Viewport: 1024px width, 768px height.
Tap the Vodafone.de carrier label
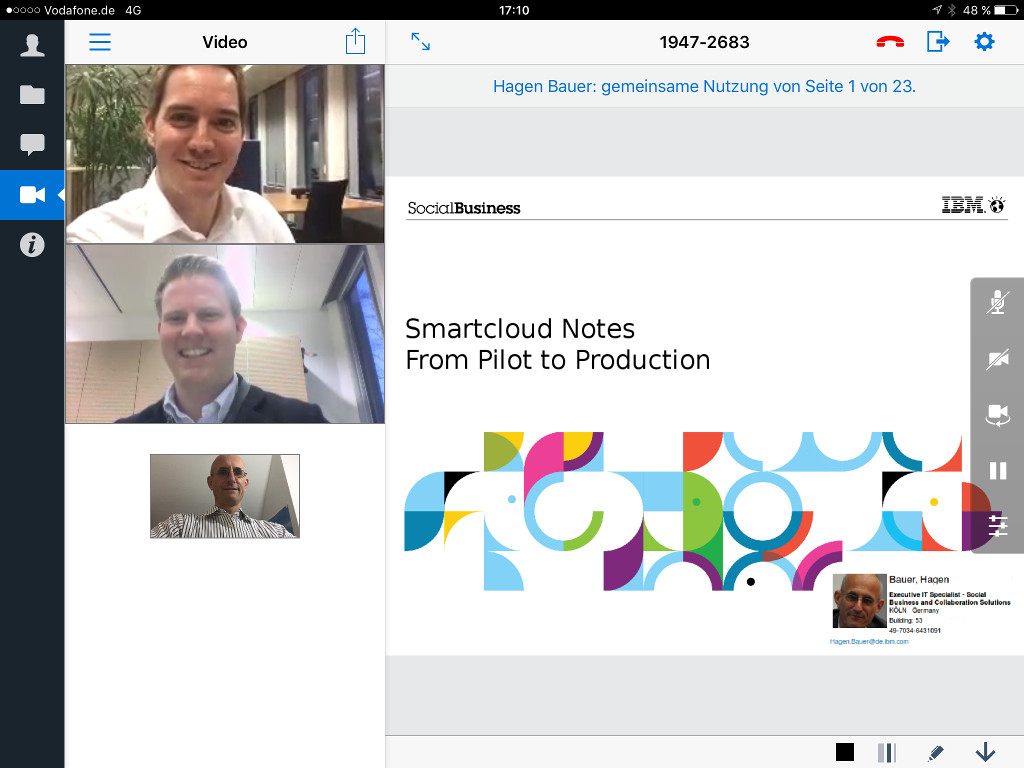[x=80, y=10]
